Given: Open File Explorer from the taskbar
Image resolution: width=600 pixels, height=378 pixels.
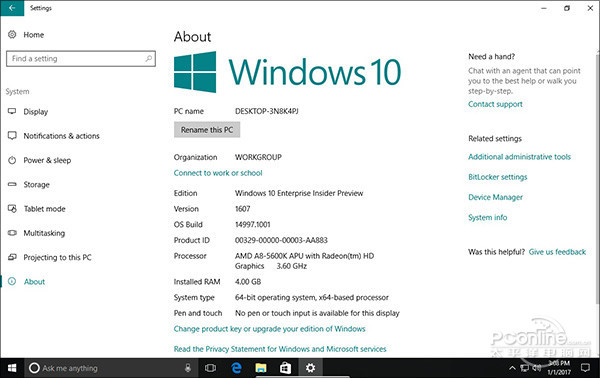Looking at the screenshot, I should [x=261, y=368].
